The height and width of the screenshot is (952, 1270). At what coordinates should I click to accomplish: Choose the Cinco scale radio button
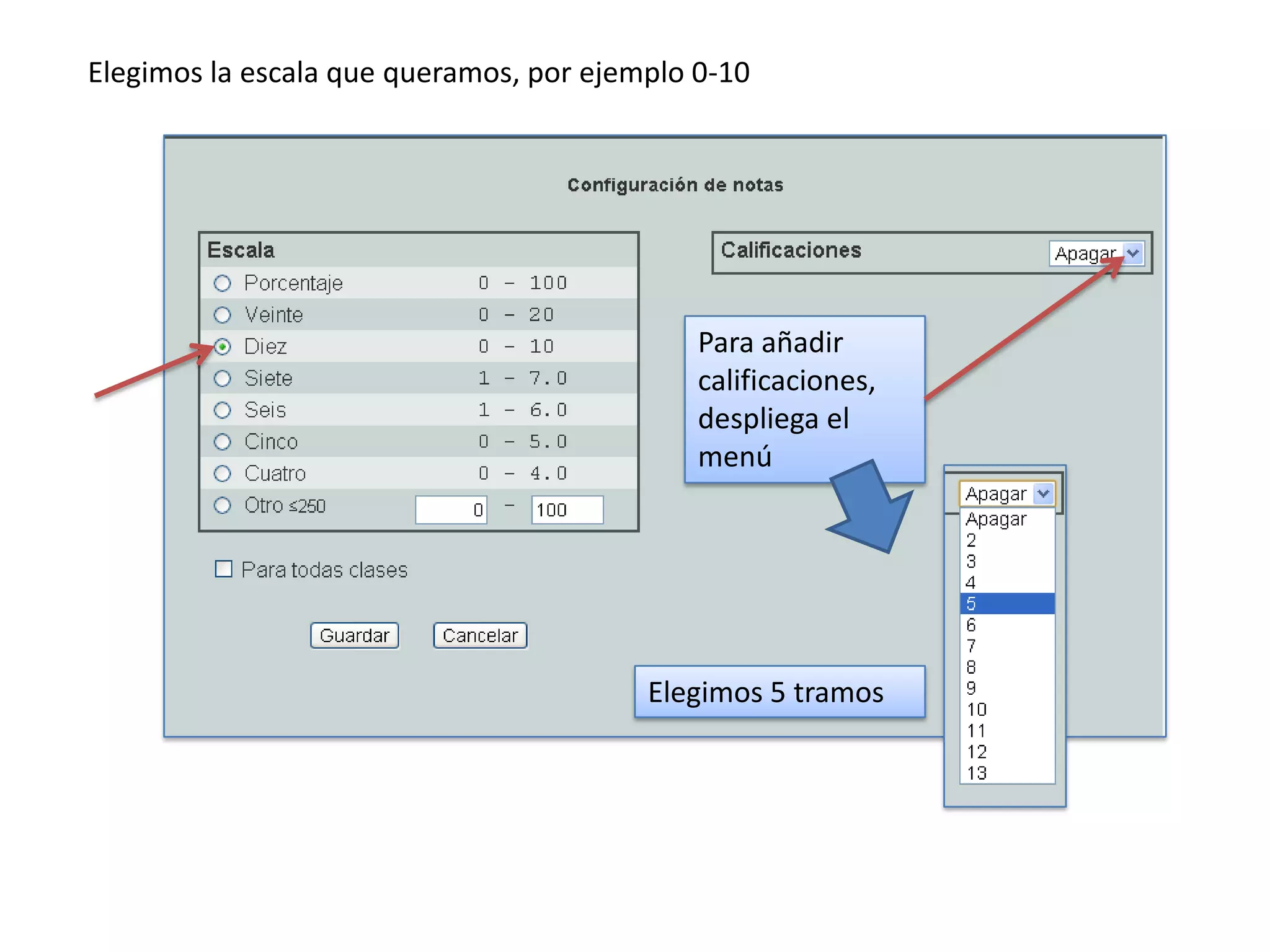(222, 442)
